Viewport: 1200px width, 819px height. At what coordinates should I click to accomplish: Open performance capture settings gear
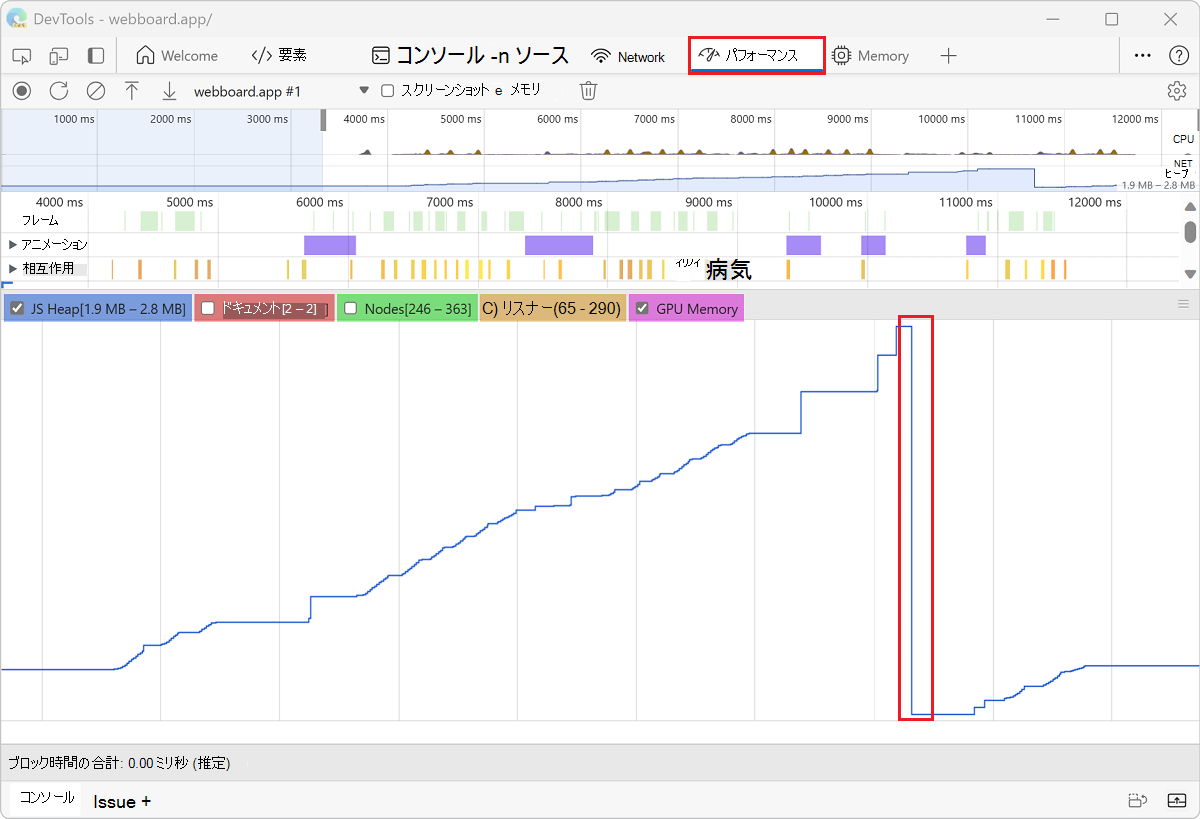click(x=1178, y=90)
